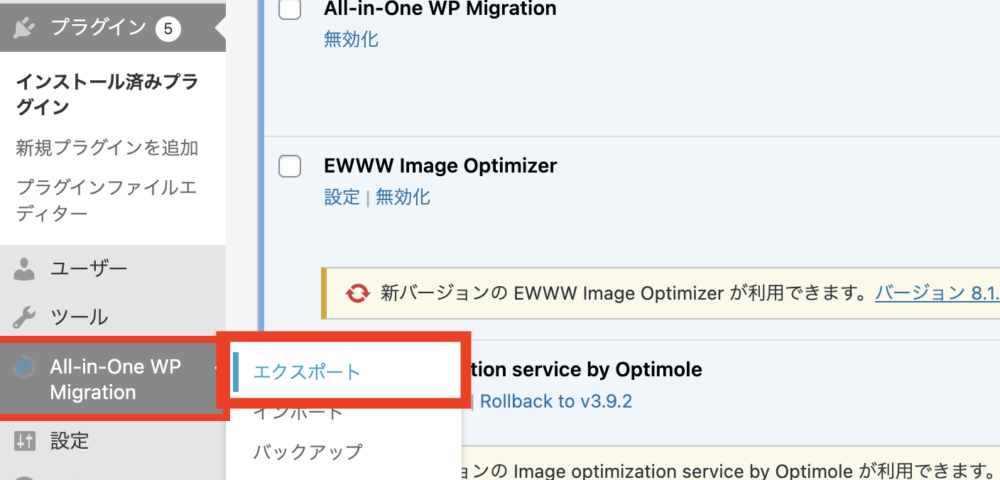Click the All-in-One WP Migration plugin title
The height and width of the screenshot is (480, 1000).
pos(440,9)
